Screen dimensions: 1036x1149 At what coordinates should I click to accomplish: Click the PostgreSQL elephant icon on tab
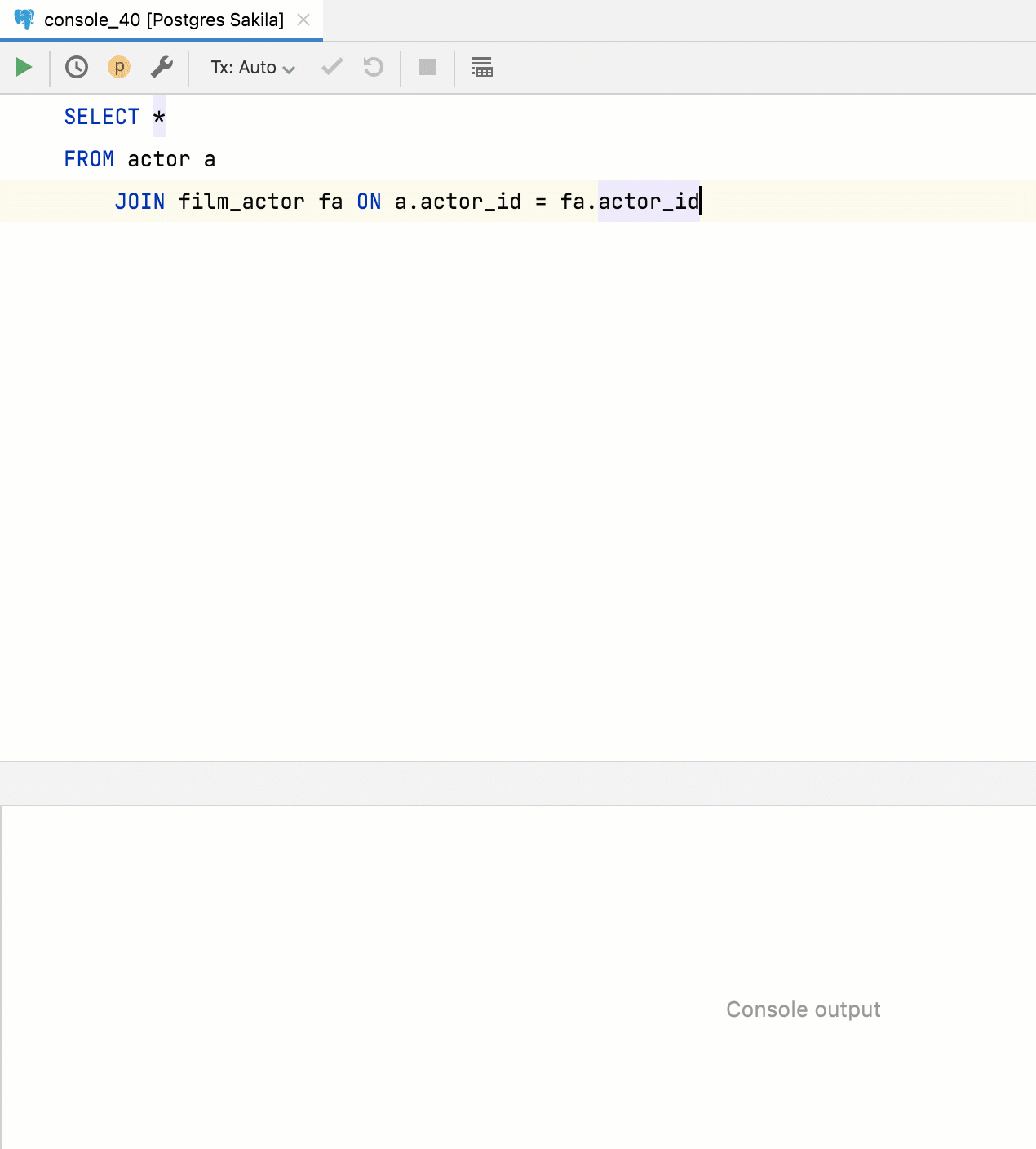click(24, 20)
